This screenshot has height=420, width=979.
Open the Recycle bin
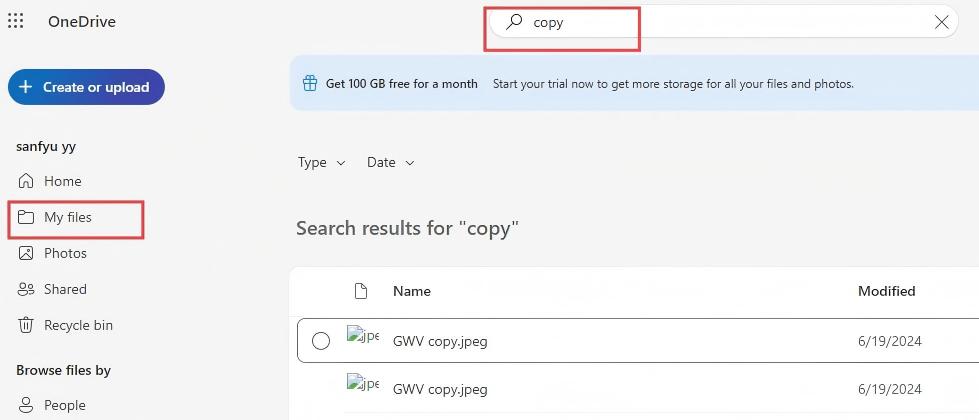coord(78,325)
